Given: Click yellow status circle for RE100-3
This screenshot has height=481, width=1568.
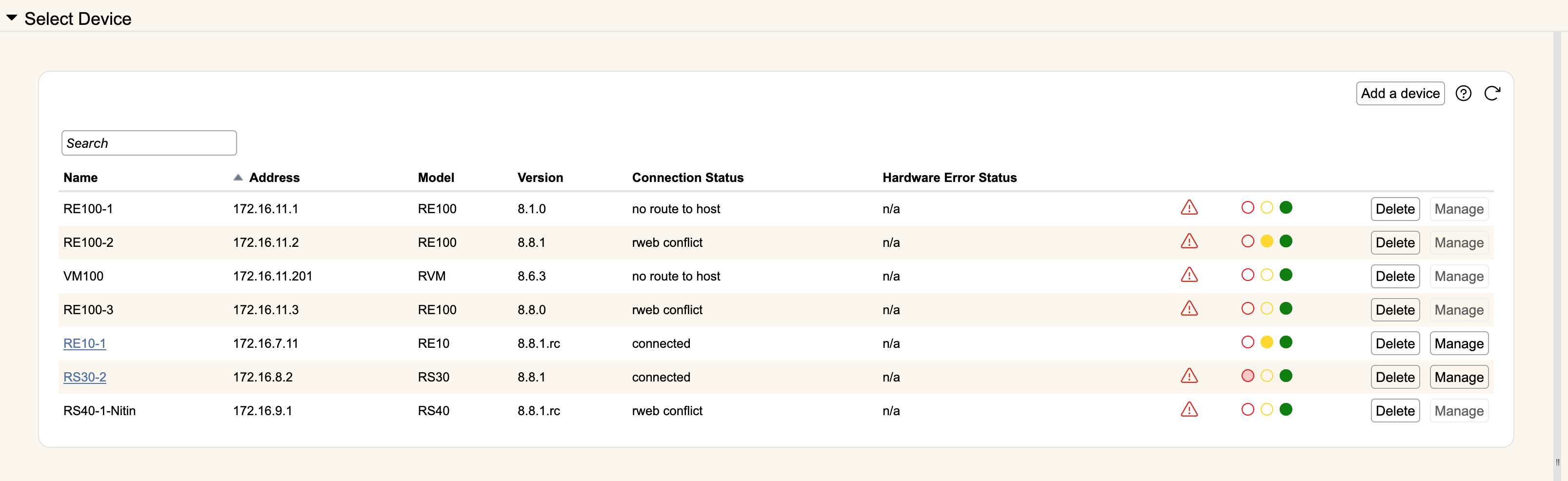Looking at the screenshot, I should 1266,309.
